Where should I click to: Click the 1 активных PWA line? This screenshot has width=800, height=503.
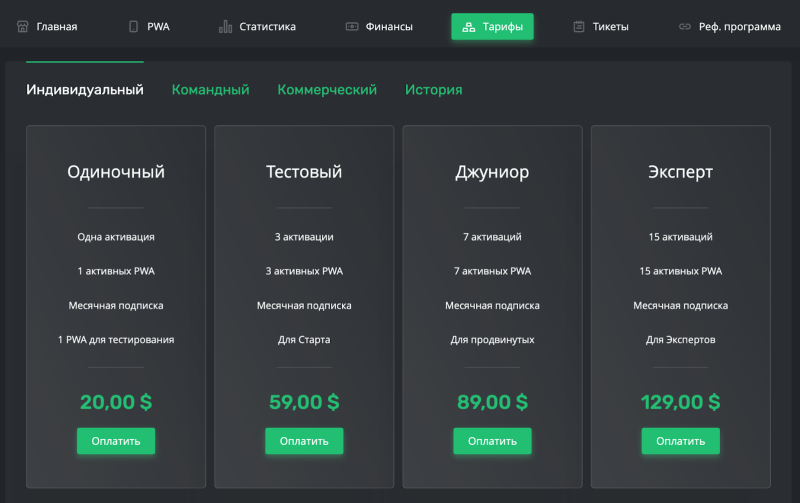pos(116,271)
